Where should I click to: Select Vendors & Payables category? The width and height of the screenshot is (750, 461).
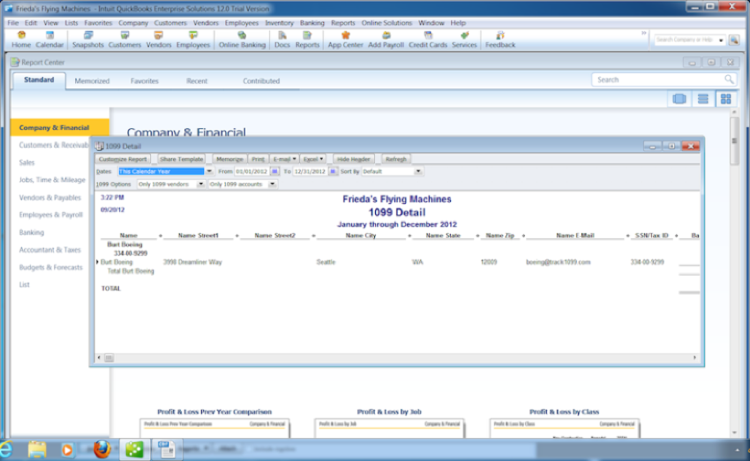click(50, 198)
